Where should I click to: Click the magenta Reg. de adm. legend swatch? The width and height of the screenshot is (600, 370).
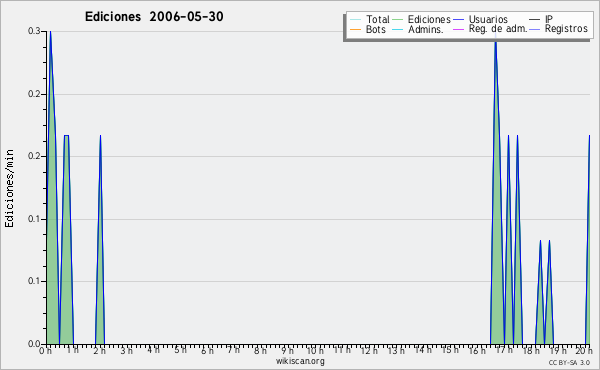[x=458, y=29]
